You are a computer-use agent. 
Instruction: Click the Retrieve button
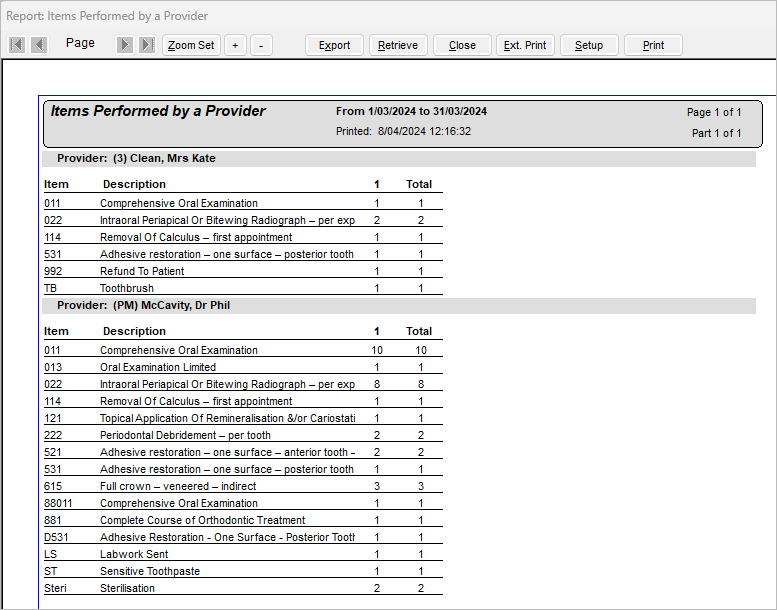pyautogui.click(x=398, y=45)
